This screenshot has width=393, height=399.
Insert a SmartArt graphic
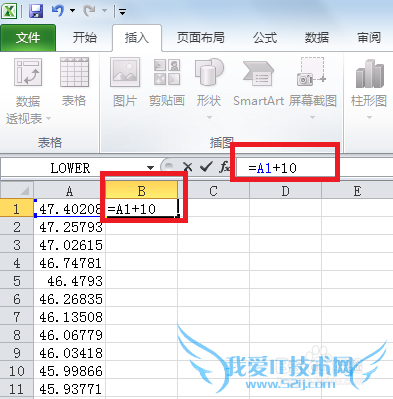point(258,82)
